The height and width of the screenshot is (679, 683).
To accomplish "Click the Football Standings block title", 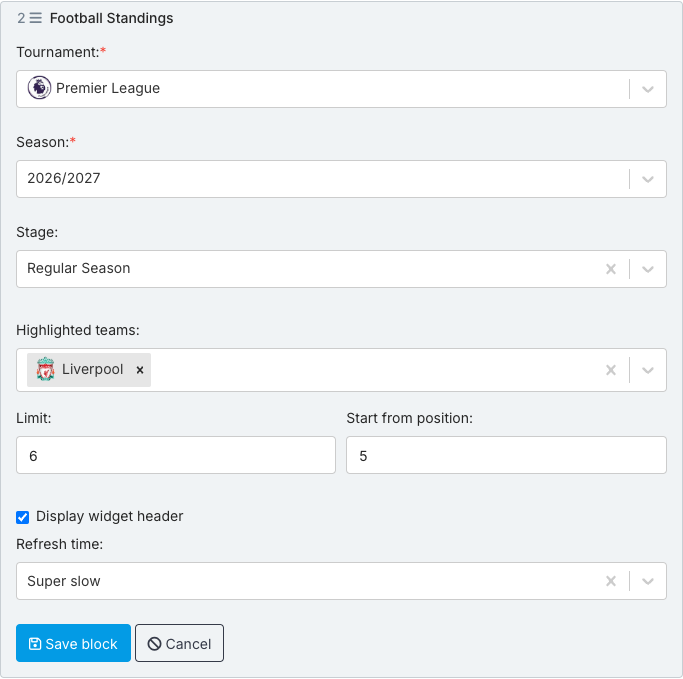I will pos(112,18).
